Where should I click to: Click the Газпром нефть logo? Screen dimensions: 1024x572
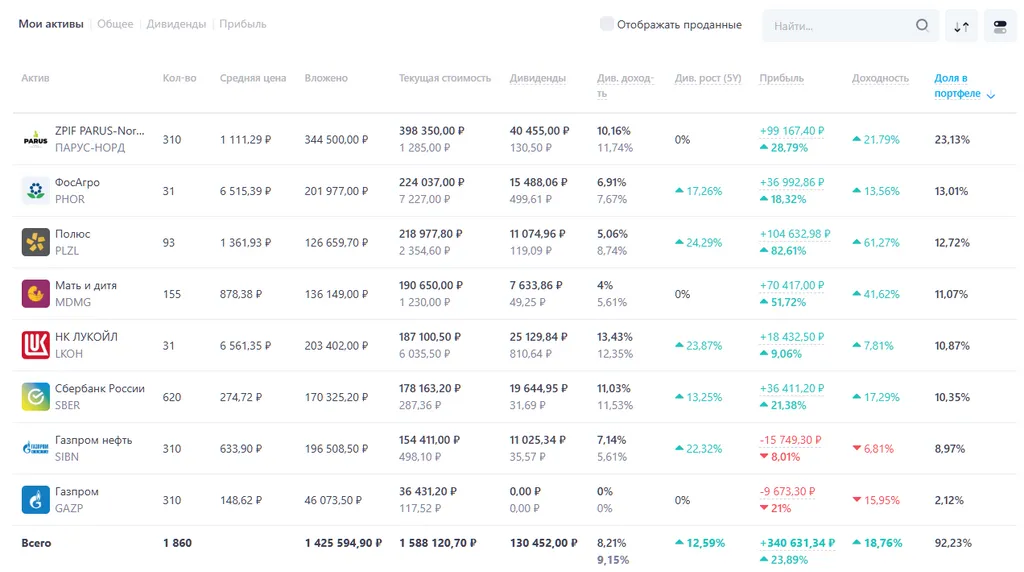click(35, 449)
